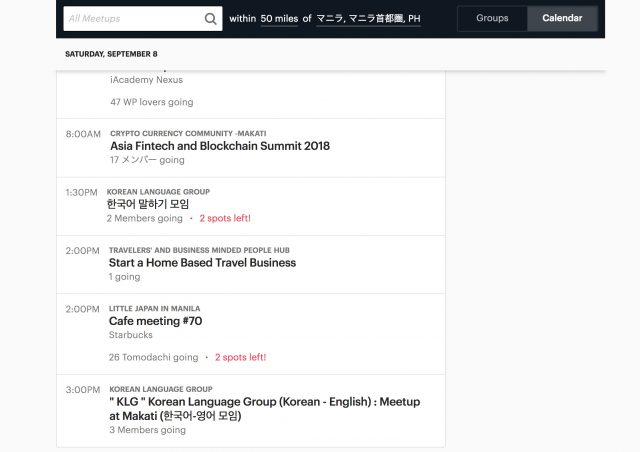This screenshot has width=640, height=452.
Task: Open the 한국어 말하기 모임 event
Action: pyautogui.click(x=148, y=204)
